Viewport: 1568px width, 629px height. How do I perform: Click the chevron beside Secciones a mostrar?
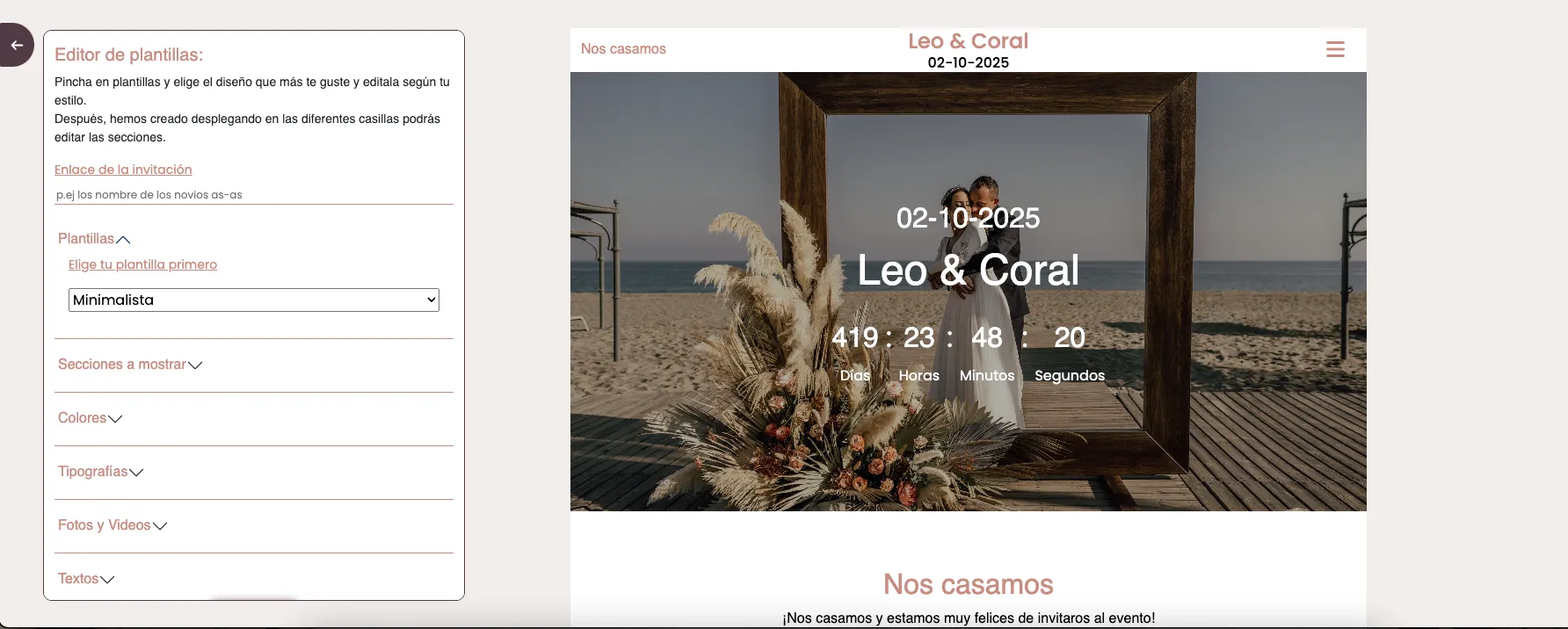click(x=195, y=365)
